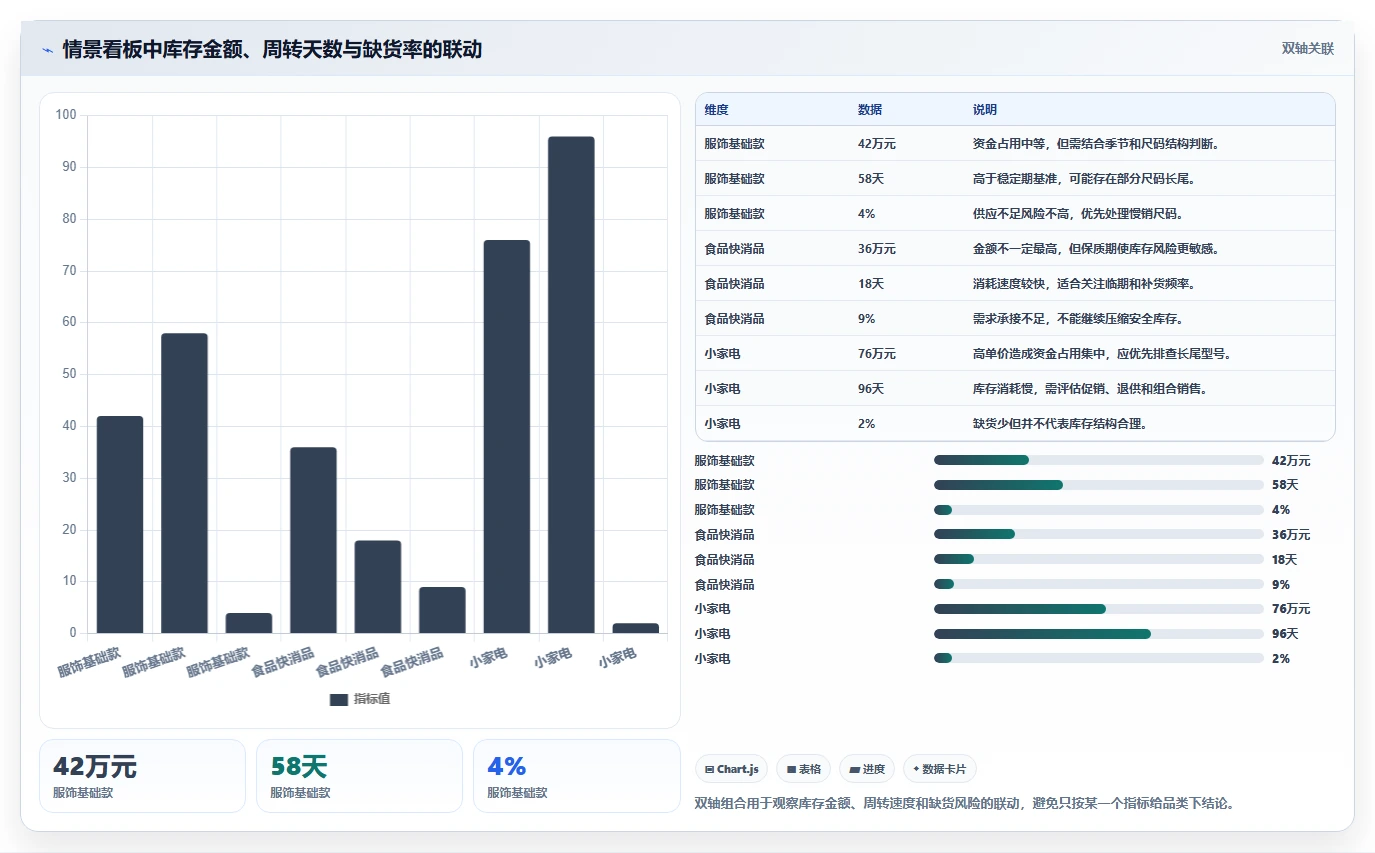Click description 缺货少但并不代表库存结构合理。
The width and height of the screenshot is (1375, 853).
click(x=1060, y=424)
